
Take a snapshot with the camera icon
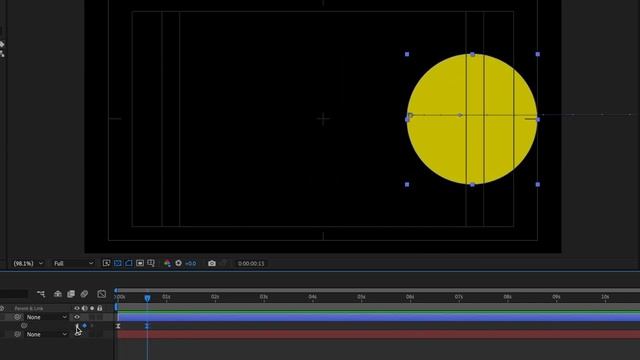[x=211, y=263]
